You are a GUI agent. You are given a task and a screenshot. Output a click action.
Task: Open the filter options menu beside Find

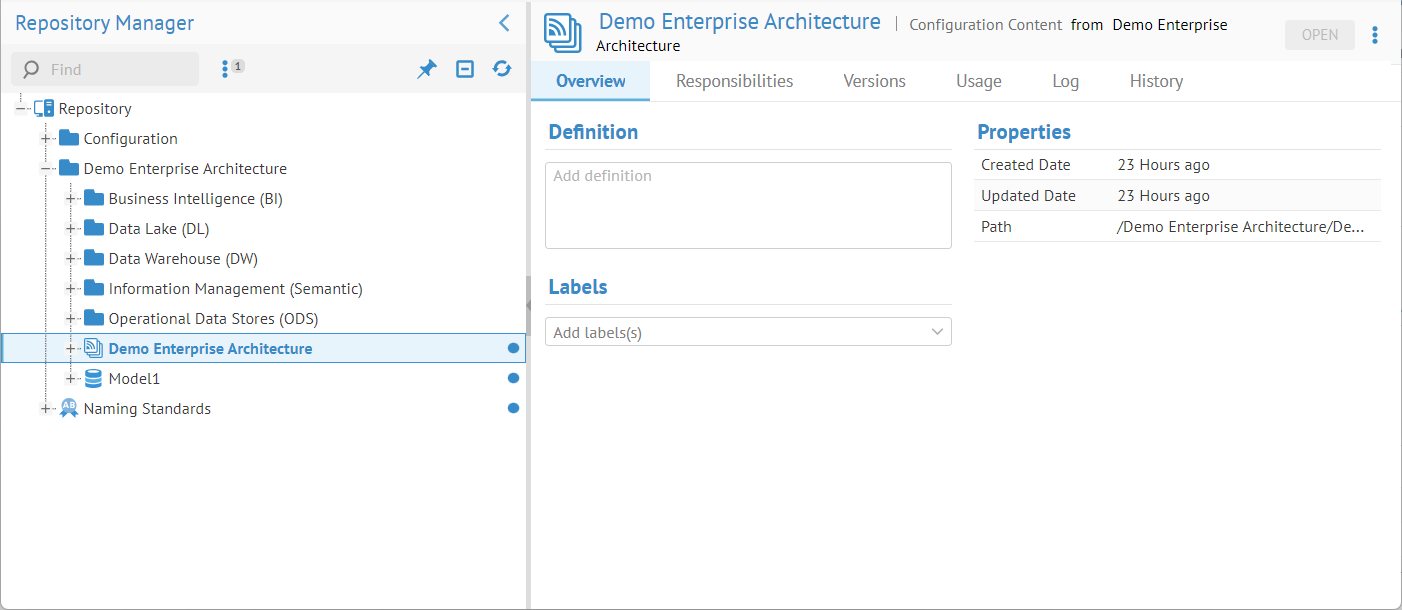226,69
